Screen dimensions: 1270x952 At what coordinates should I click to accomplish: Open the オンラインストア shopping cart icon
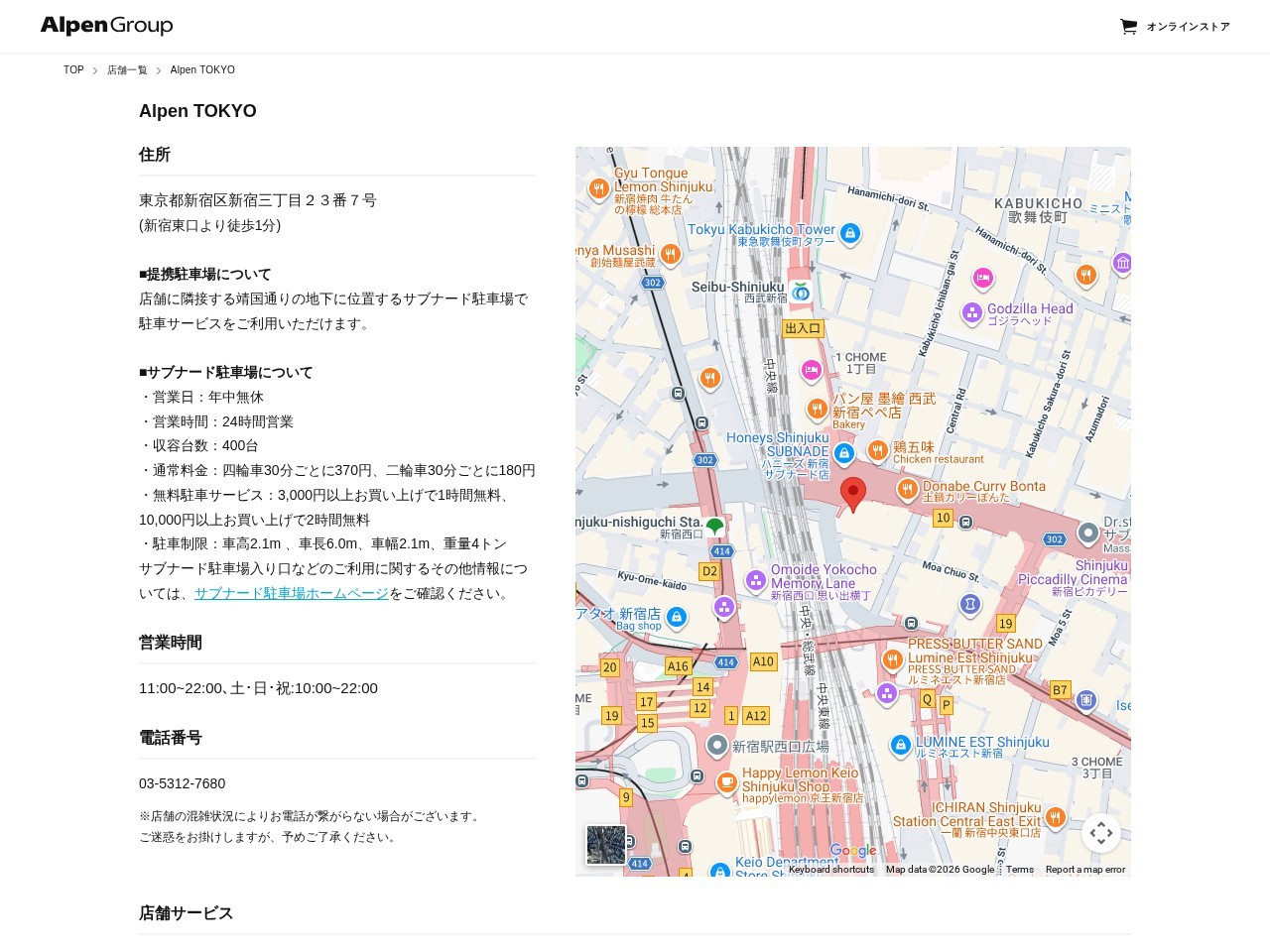coord(1129,27)
